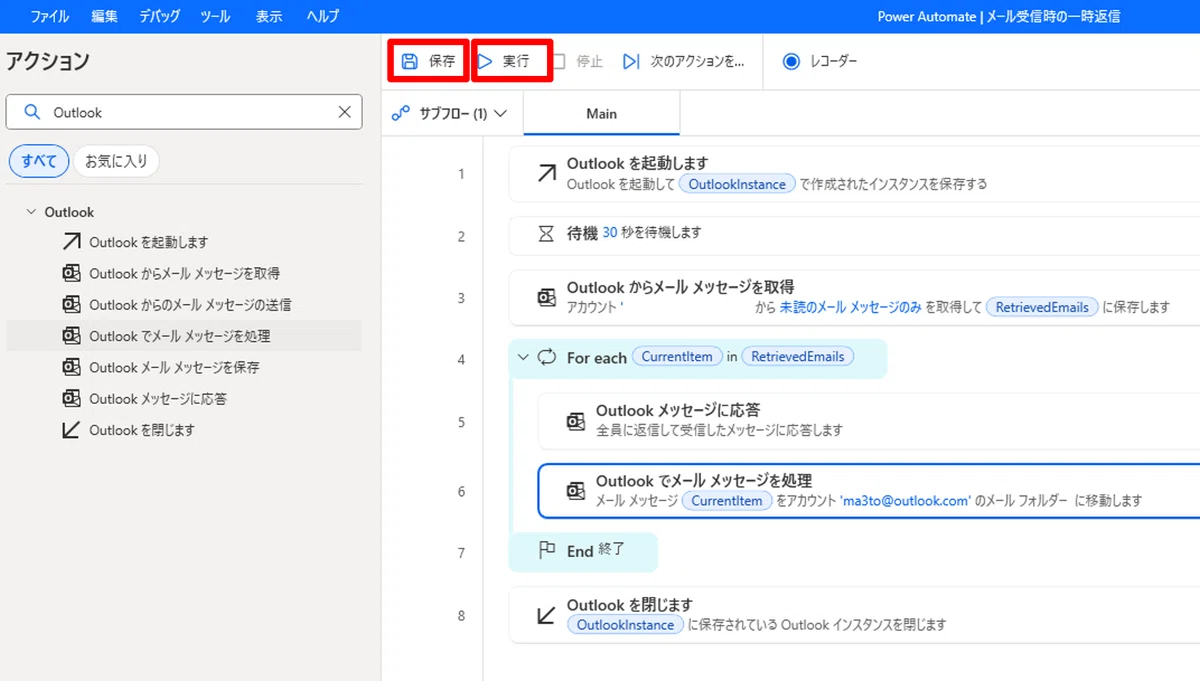
Task: Click the search magnifier icon in the Actions panel
Action: (x=32, y=112)
